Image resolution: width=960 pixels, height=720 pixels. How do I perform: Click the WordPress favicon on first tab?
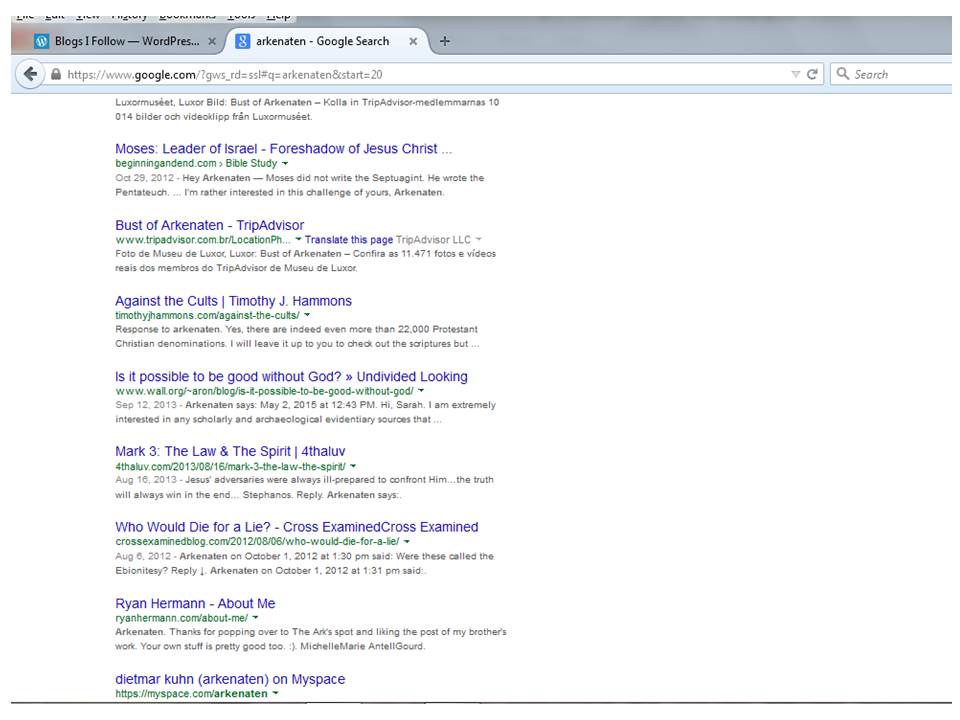41,42
